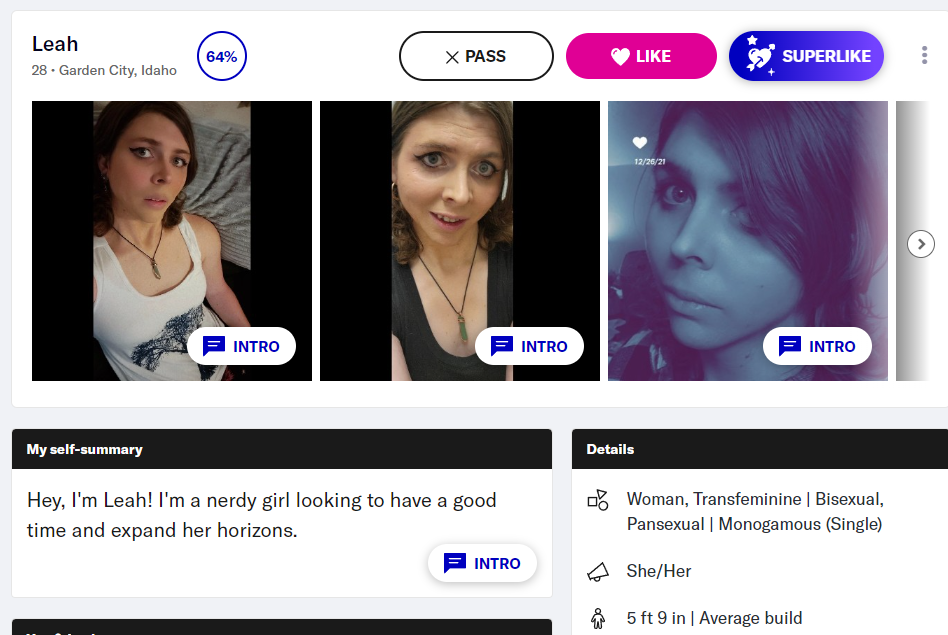This screenshot has width=948, height=635.
Task: Click the pink LIKE button
Action: tap(641, 56)
